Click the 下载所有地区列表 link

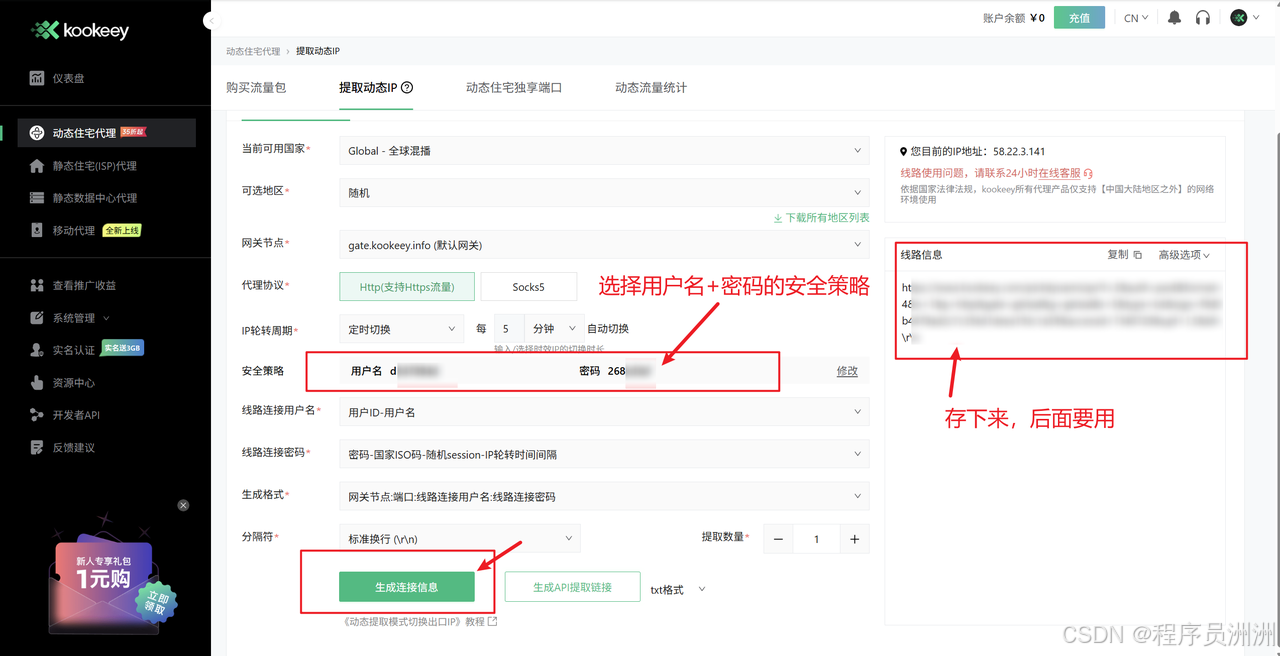pyautogui.click(x=821, y=218)
